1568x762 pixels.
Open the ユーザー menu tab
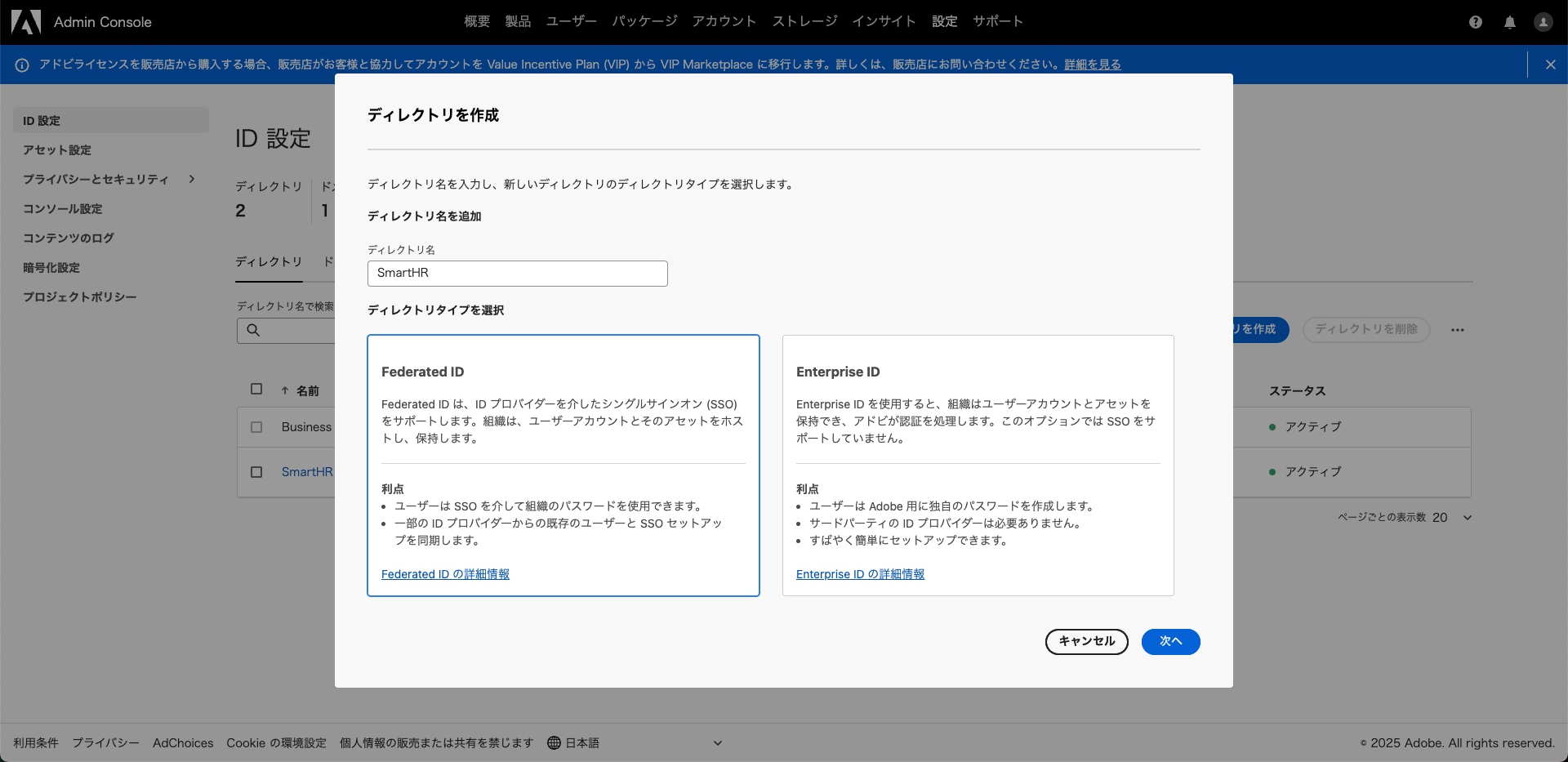click(572, 21)
